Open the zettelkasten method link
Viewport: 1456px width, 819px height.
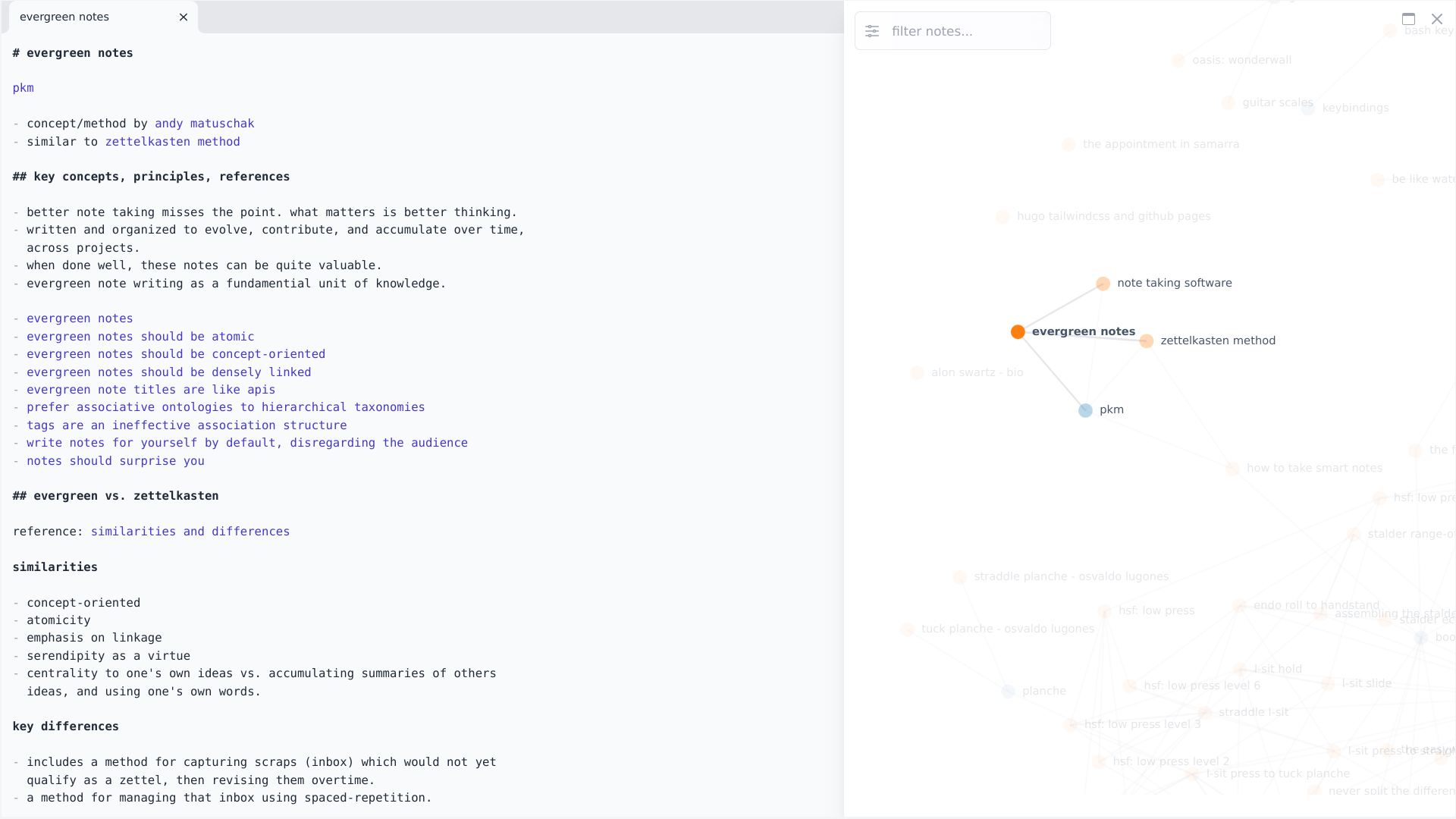tap(173, 142)
